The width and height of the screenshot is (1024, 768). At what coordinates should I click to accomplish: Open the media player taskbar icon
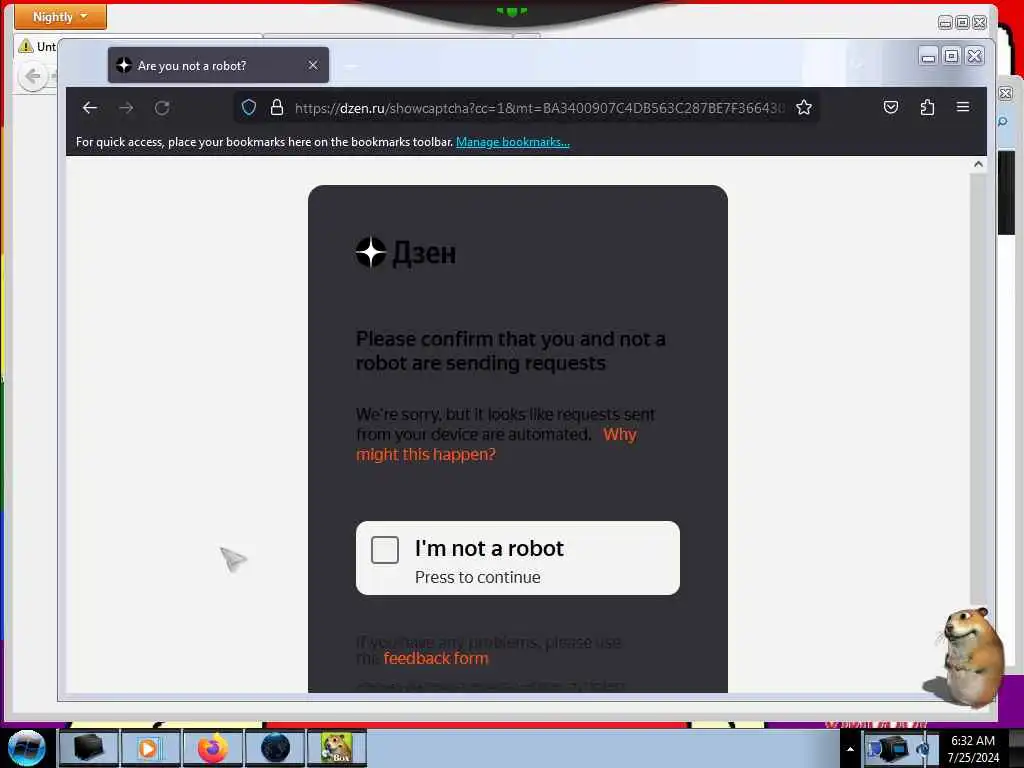pyautogui.click(x=149, y=748)
